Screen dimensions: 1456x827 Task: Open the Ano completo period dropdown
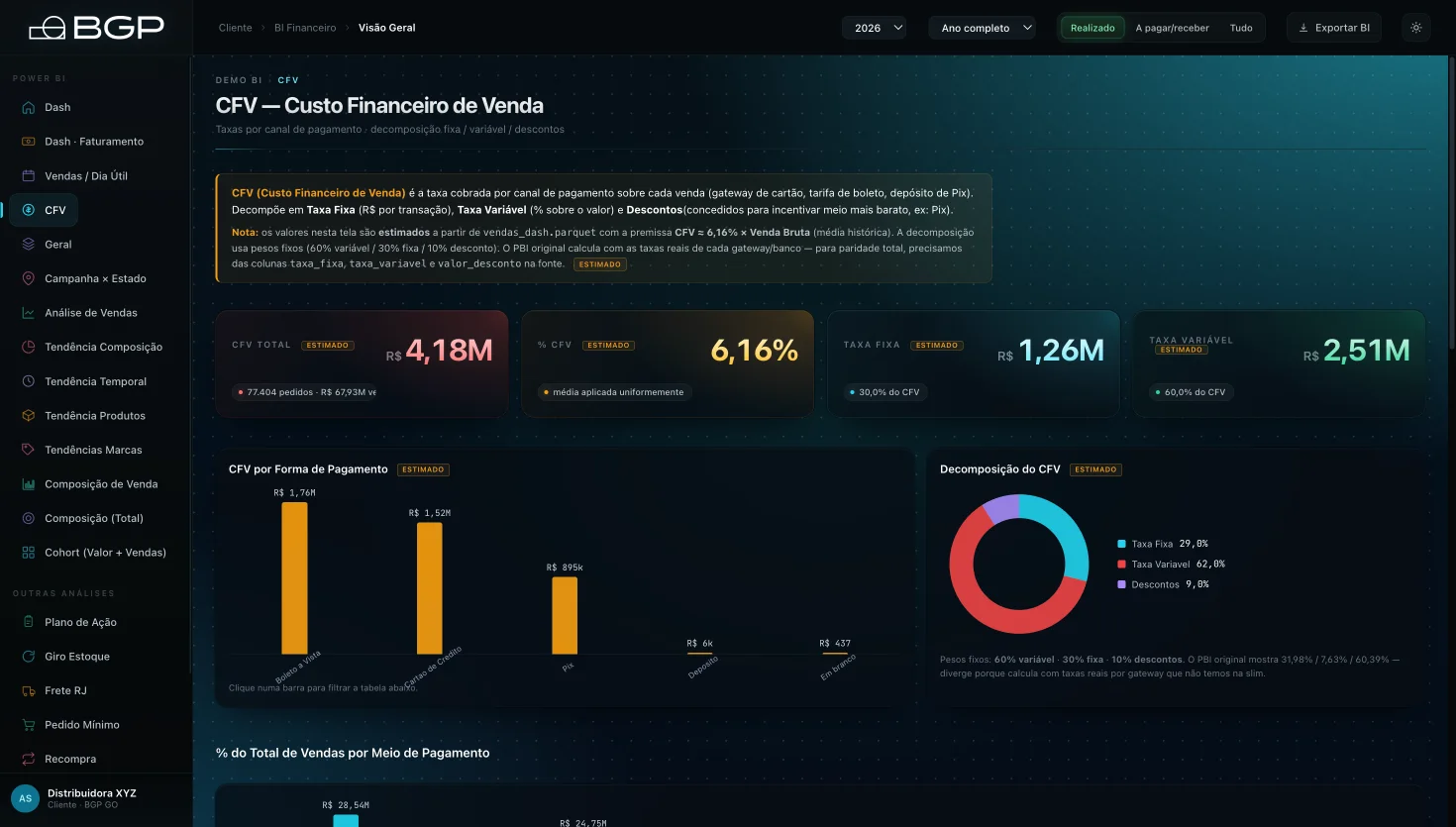[983, 28]
